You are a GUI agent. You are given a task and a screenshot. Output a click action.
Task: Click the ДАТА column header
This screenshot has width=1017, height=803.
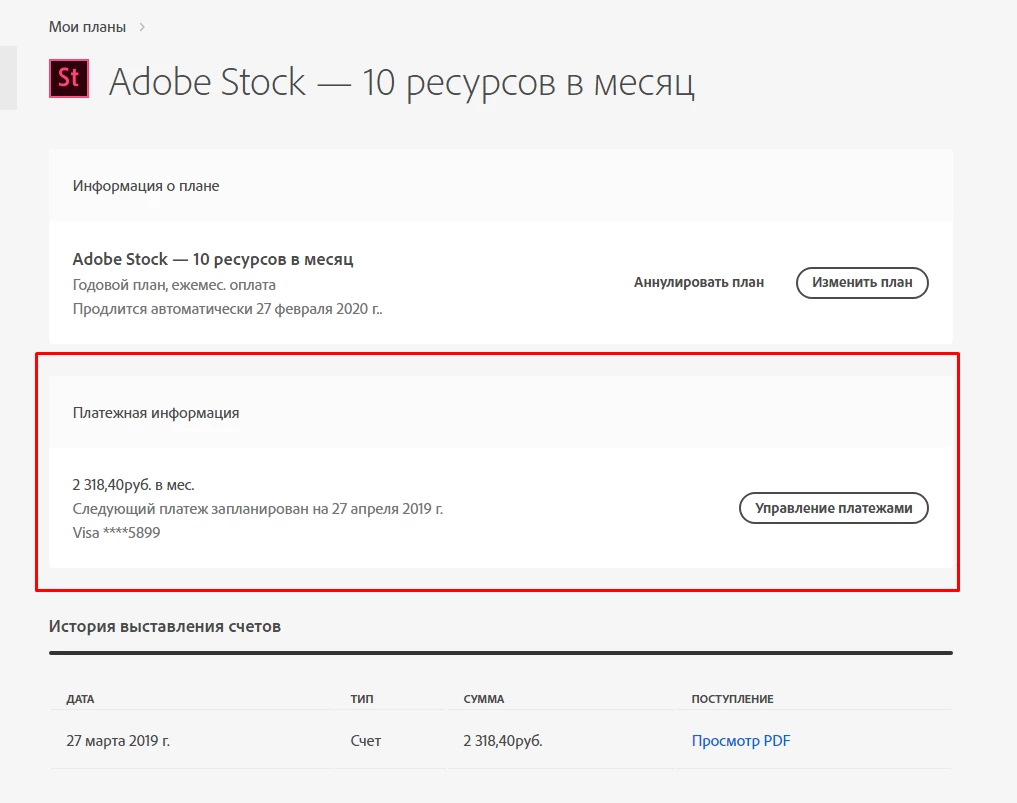80,699
